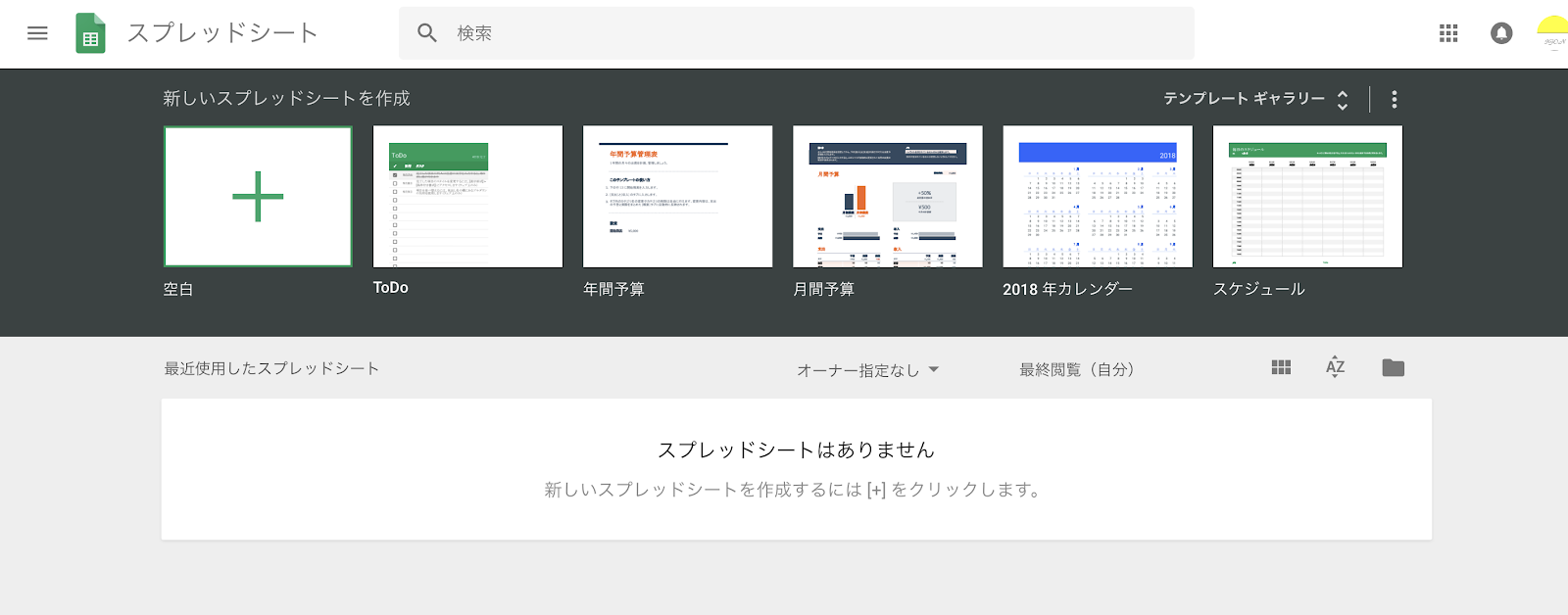The height and width of the screenshot is (615, 1568).
Task: Expand the テンプレート ギャラリー
Action: (1255, 99)
